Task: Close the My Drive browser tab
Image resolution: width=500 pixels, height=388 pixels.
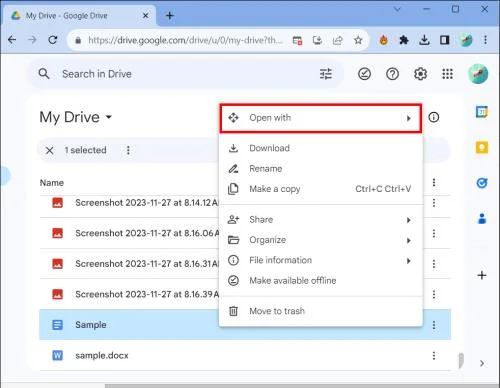Action: click(145, 15)
